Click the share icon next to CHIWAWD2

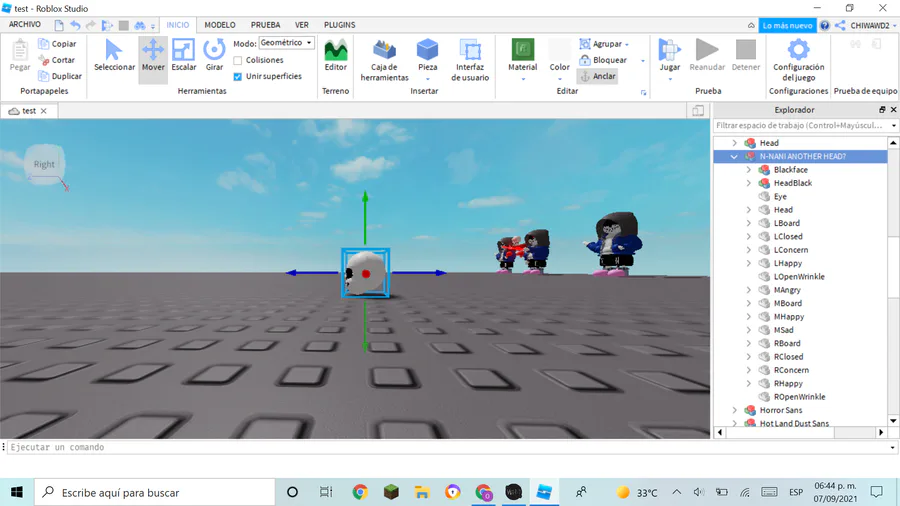click(840, 25)
